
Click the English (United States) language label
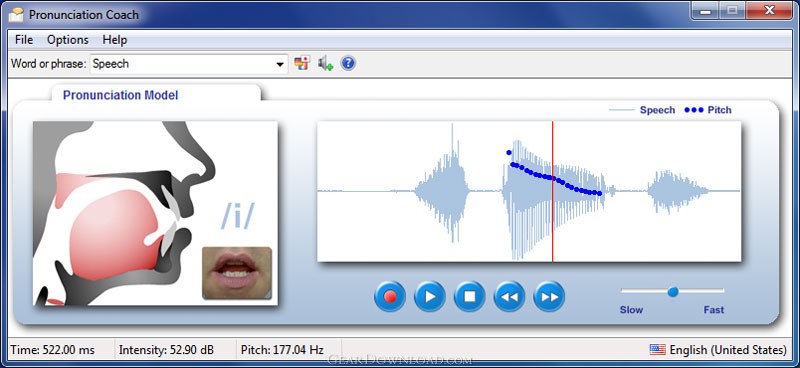coord(728,350)
